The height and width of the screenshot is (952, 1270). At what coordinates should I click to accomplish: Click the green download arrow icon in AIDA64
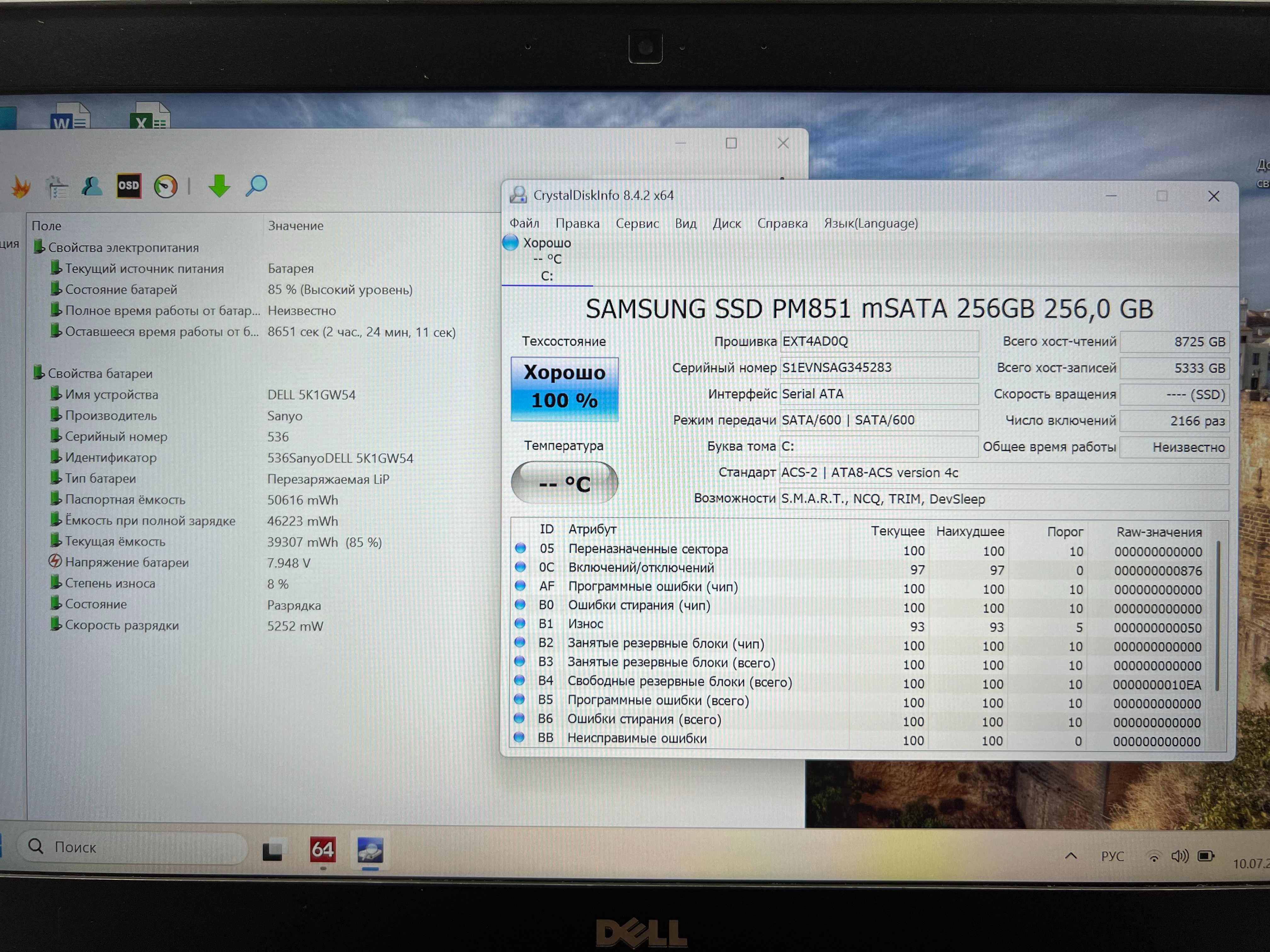click(219, 186)
